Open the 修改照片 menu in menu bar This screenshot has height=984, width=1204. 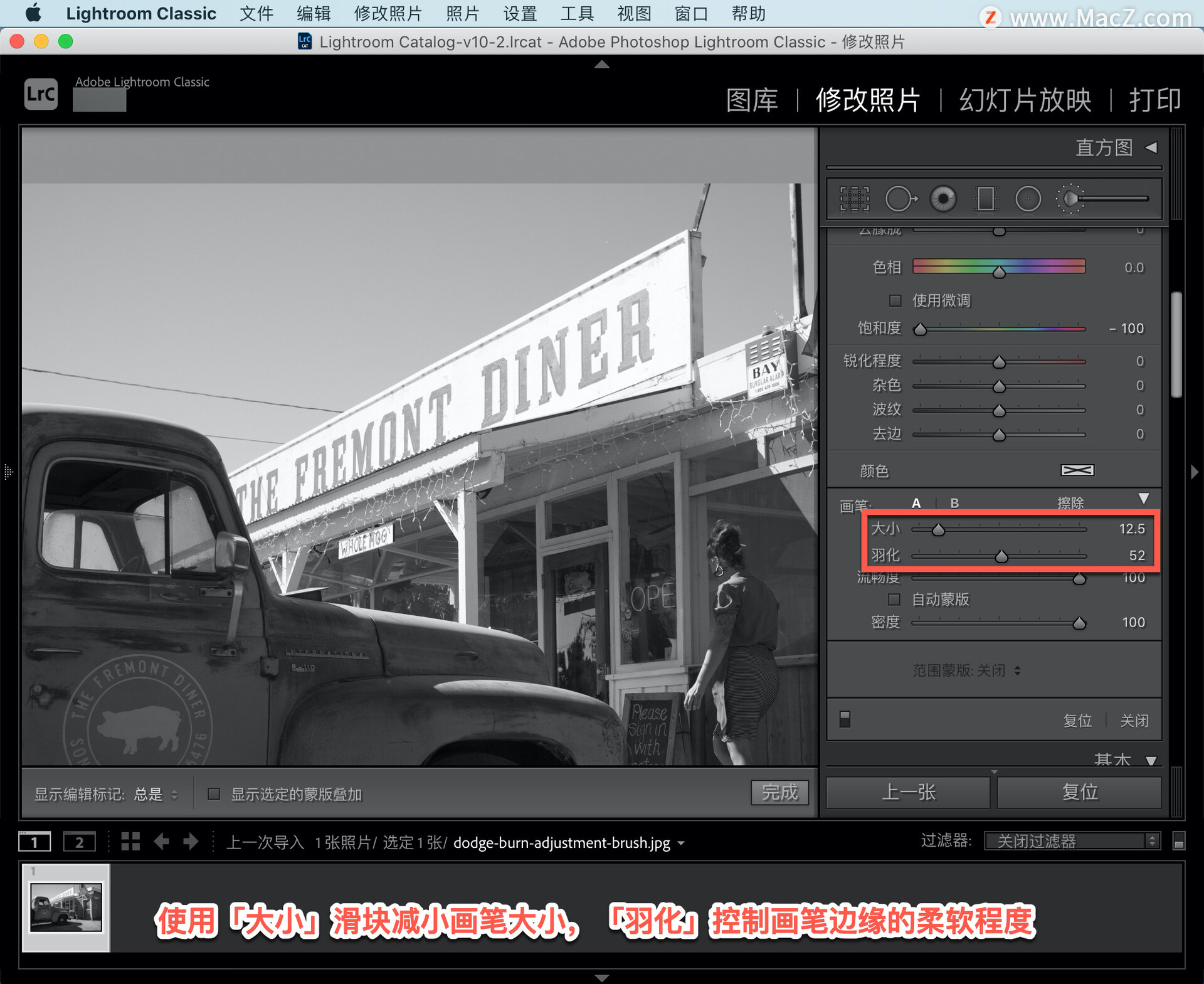pyautogui.click(x=388, y=13)
